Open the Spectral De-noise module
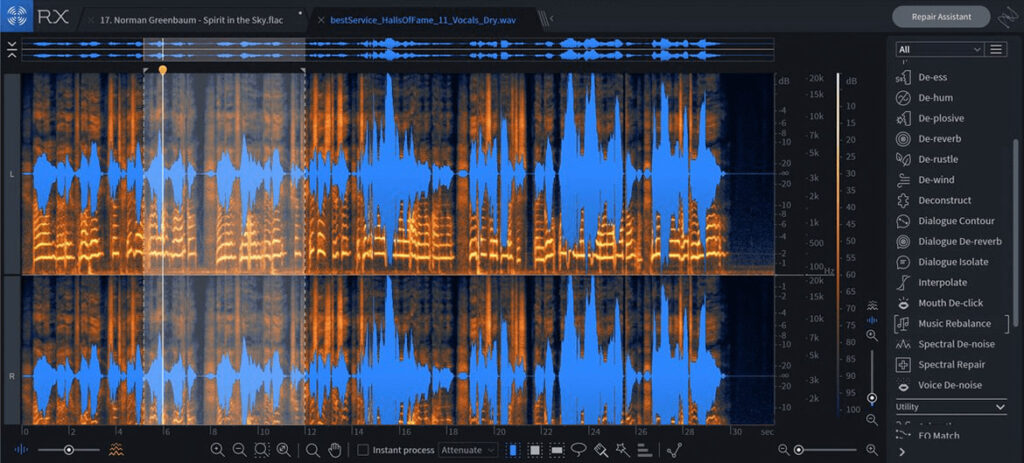The image size is (1024, 463). pyautogui.click(x=945, y=344)
